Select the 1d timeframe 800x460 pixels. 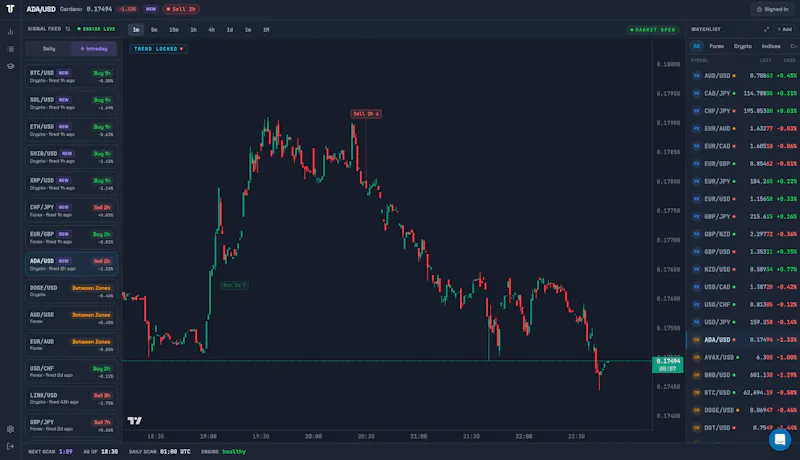[x=230, y=30]
